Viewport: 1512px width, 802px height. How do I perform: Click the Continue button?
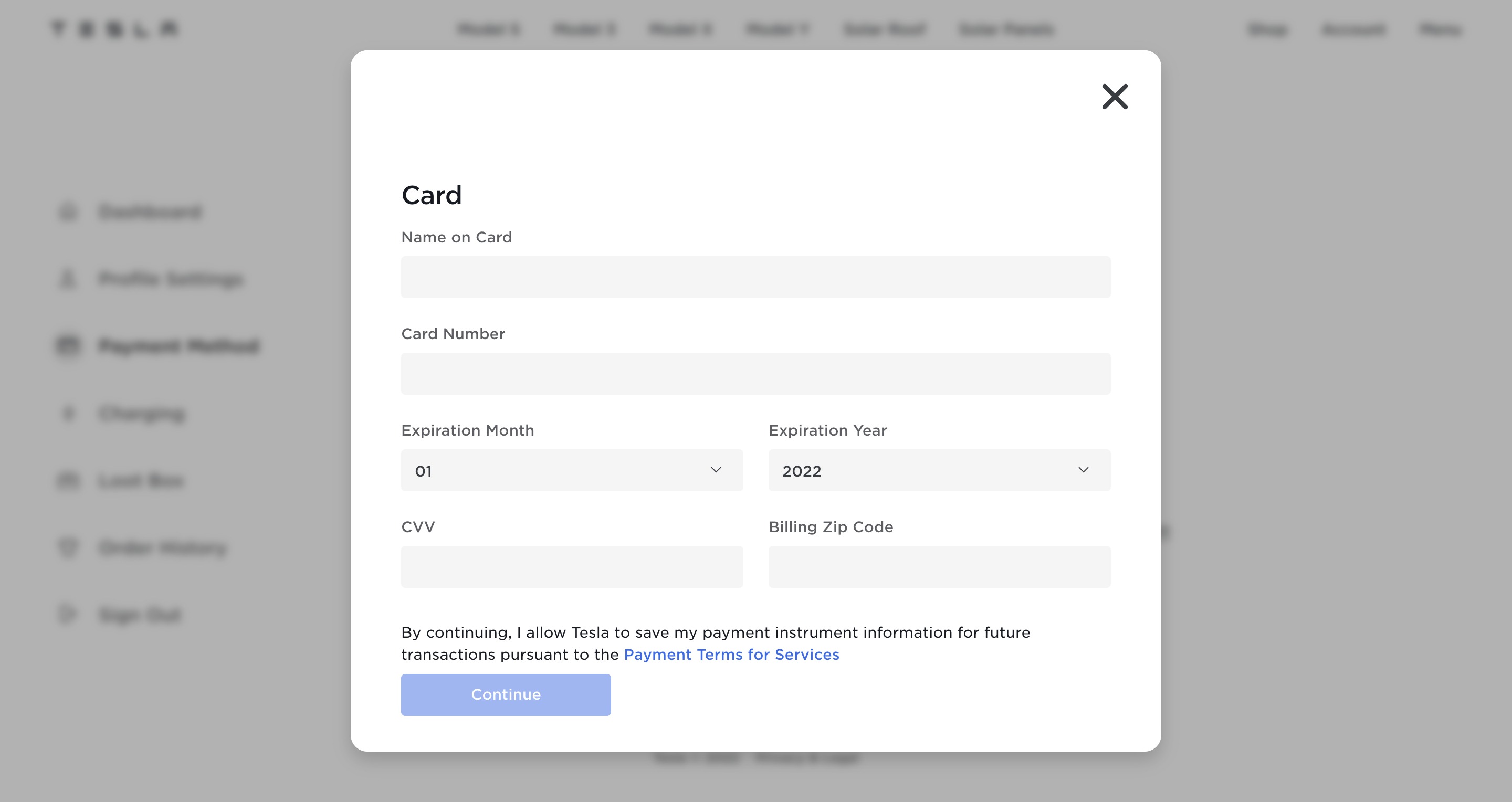tap(506, 694)
